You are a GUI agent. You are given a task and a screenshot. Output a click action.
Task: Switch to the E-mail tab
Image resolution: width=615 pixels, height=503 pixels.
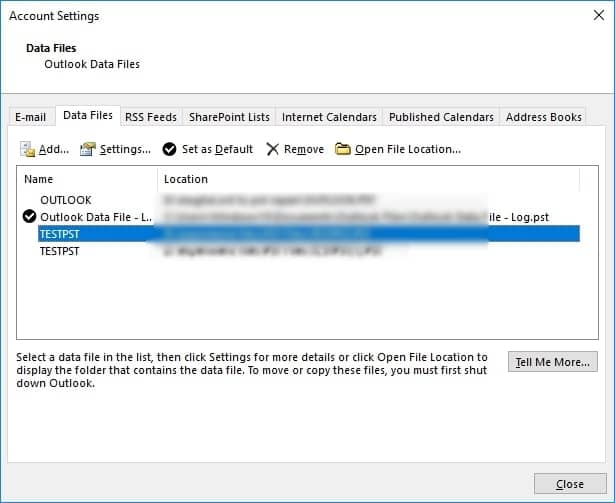point(31,117)
